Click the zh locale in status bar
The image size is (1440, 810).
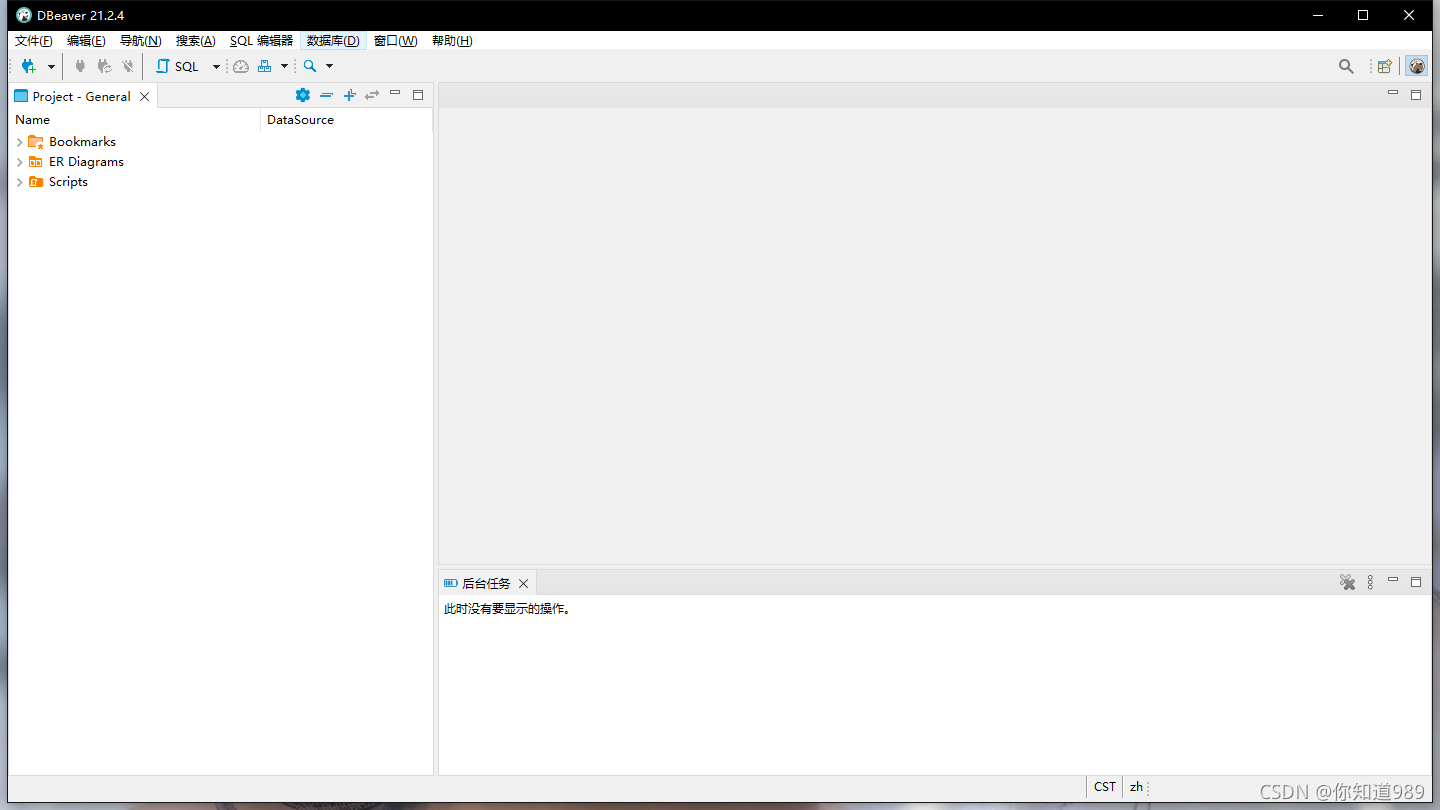click(x=1136, y=787)
